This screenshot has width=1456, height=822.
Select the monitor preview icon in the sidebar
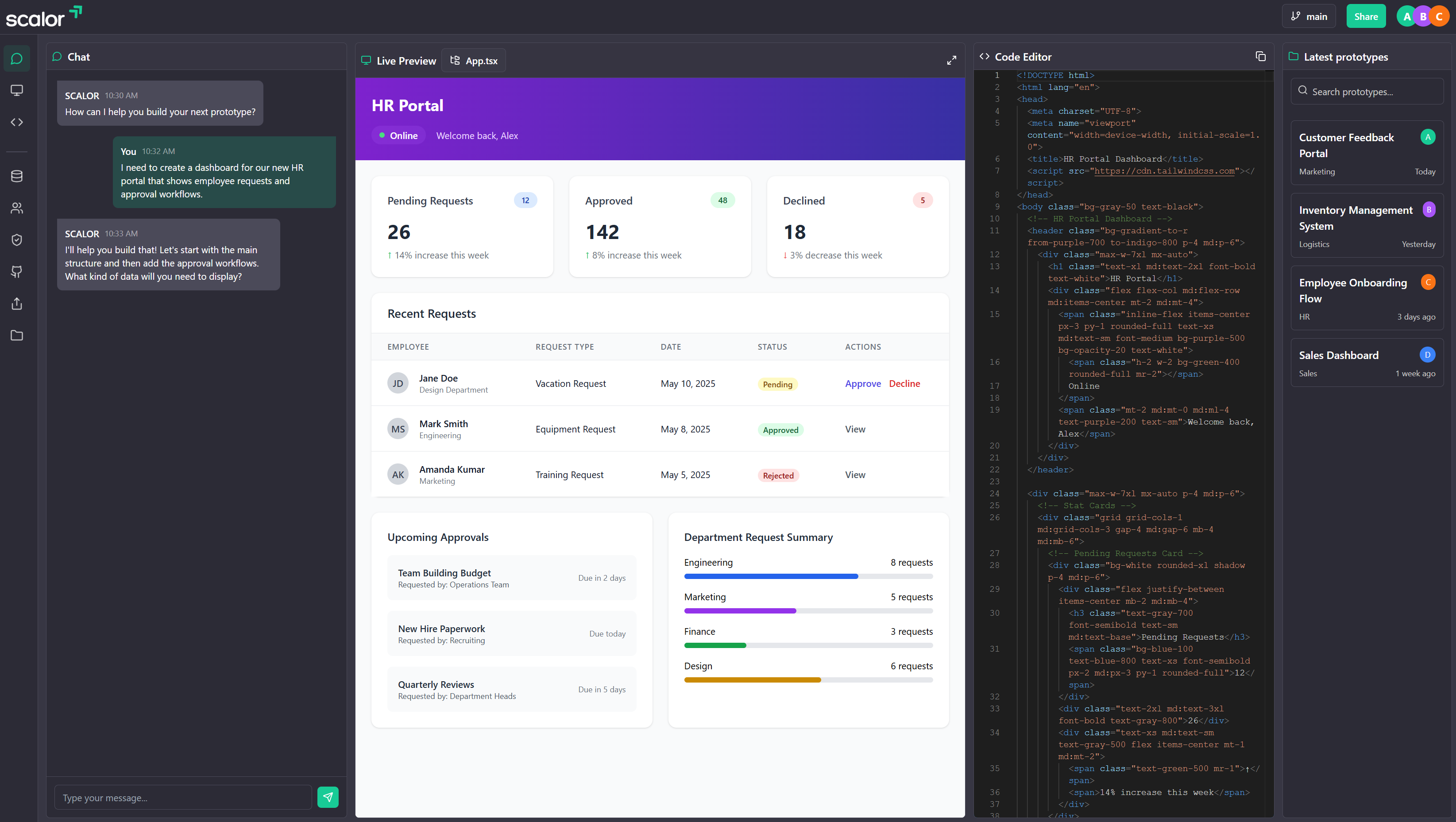(16, 90)
